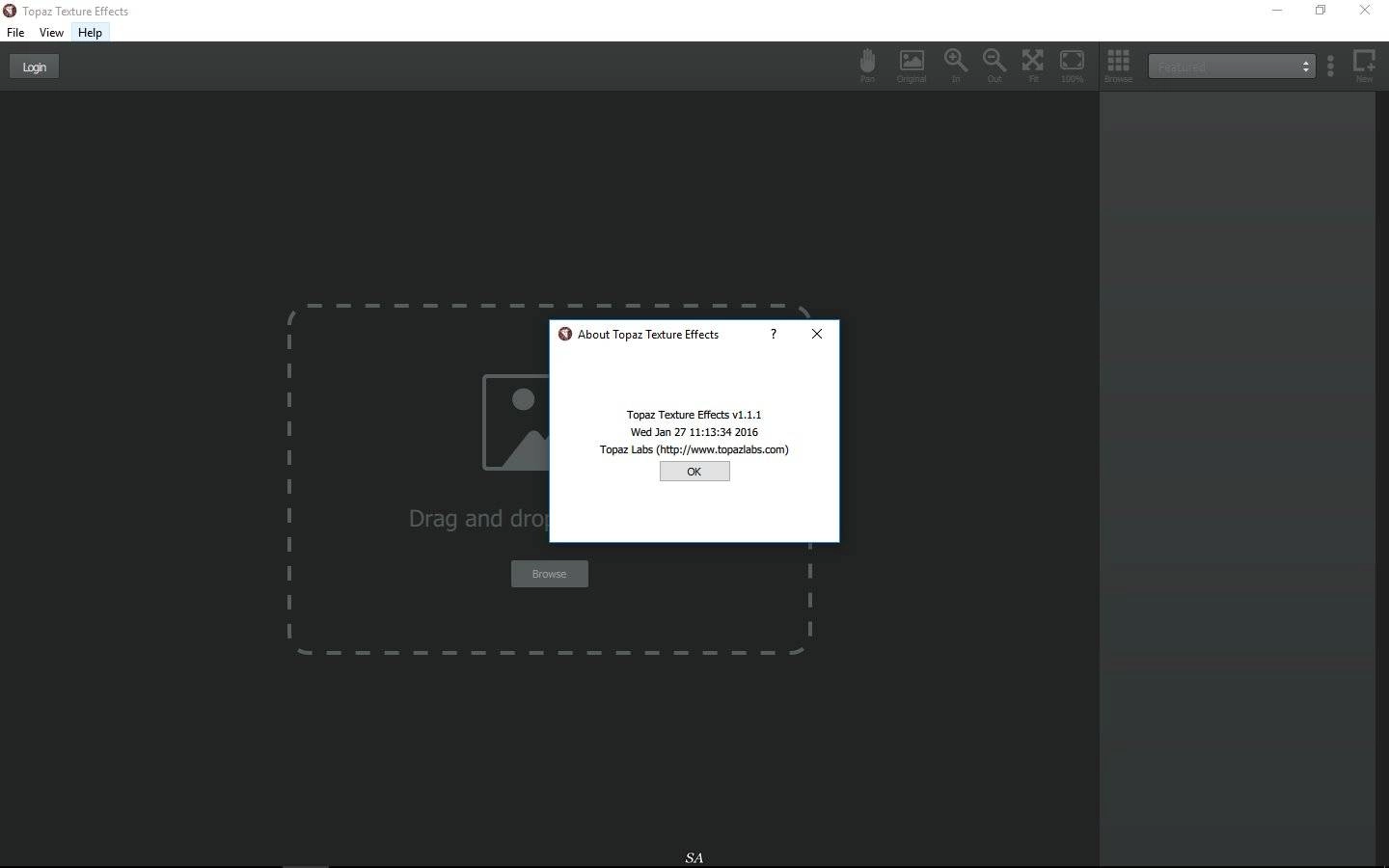Expand the Featured category dropdown
1389x868 pixels.
click(1232, 67)
